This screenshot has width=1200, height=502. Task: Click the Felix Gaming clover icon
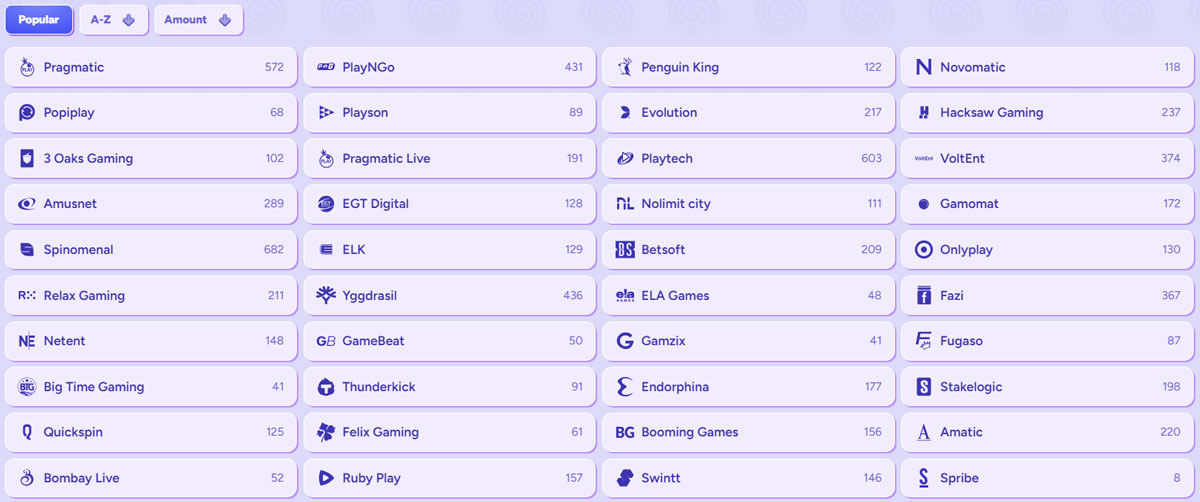[x=326, y=432]
